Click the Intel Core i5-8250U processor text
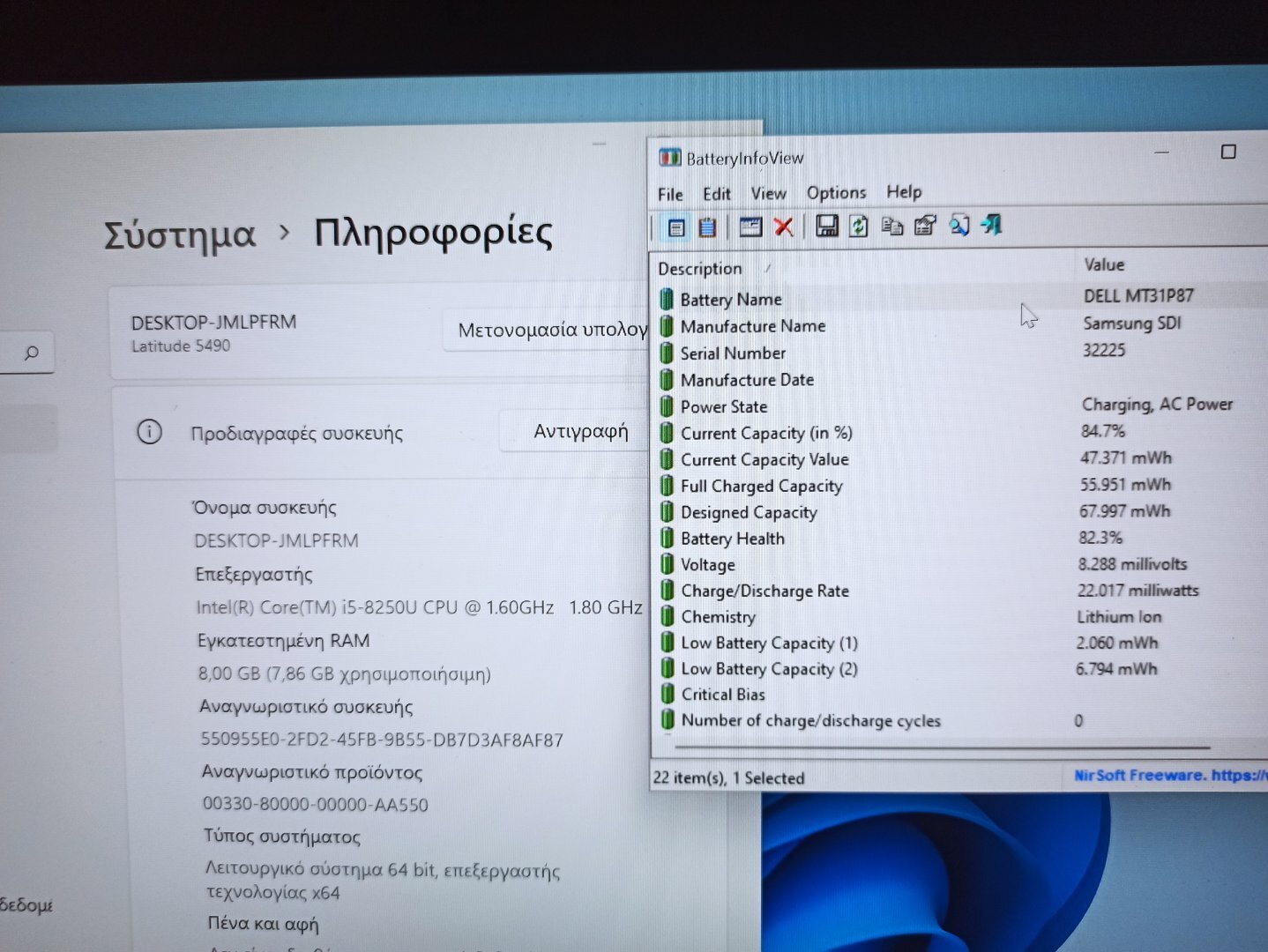Viewport: 1268px width, 952px height. 419,607
